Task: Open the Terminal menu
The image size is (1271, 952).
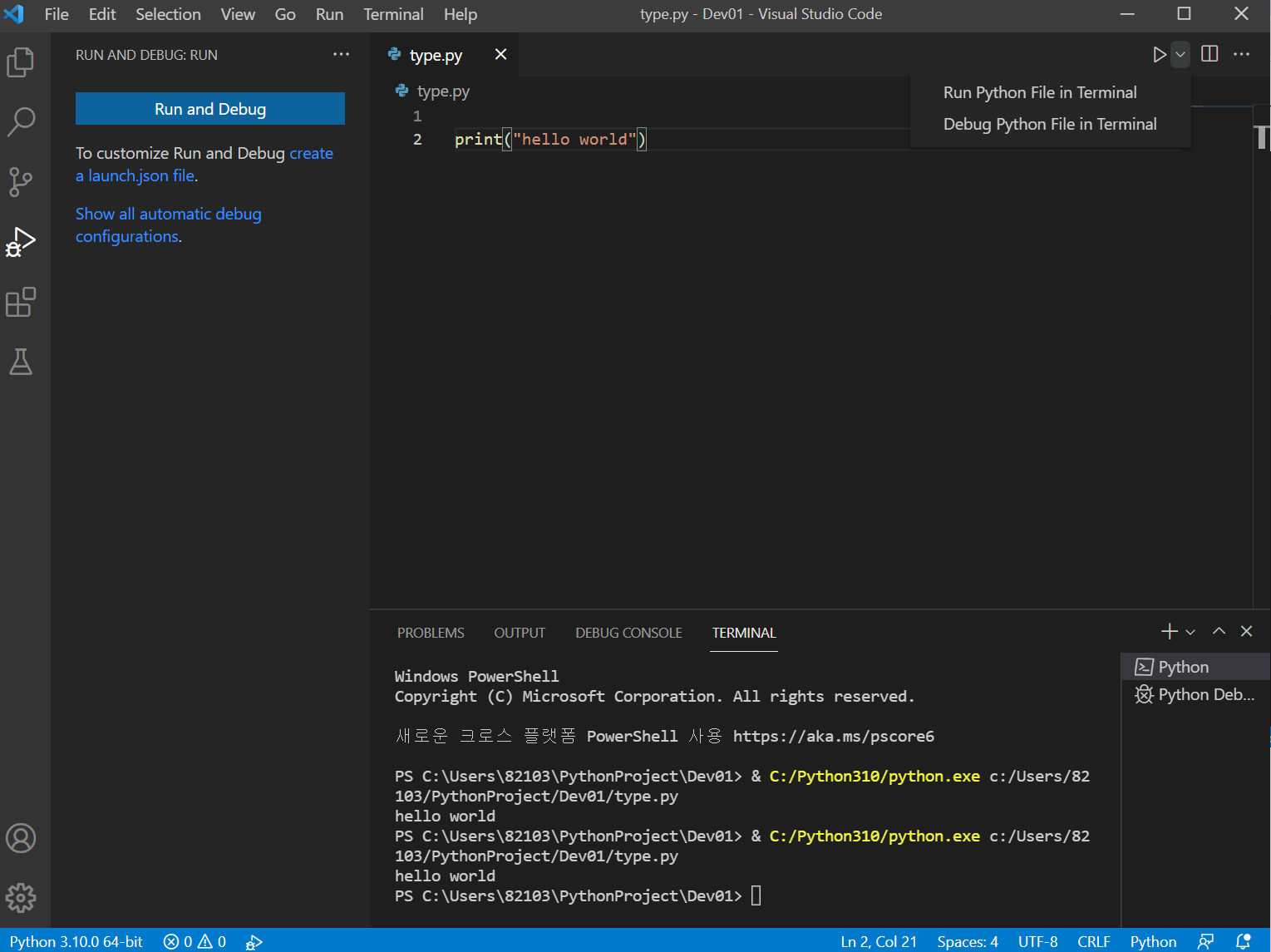Action: (393, 14)
